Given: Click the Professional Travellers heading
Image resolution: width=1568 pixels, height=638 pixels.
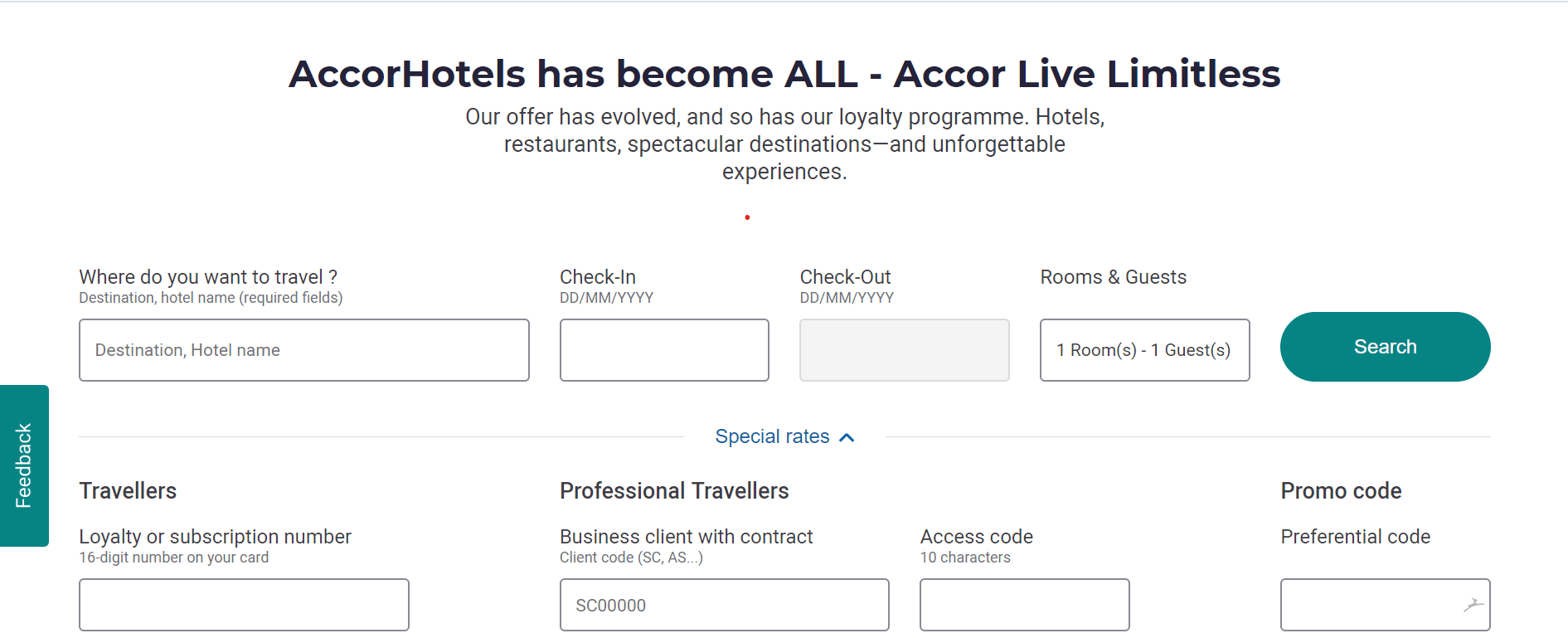Looking at the screenshot, I should (674, 491).
